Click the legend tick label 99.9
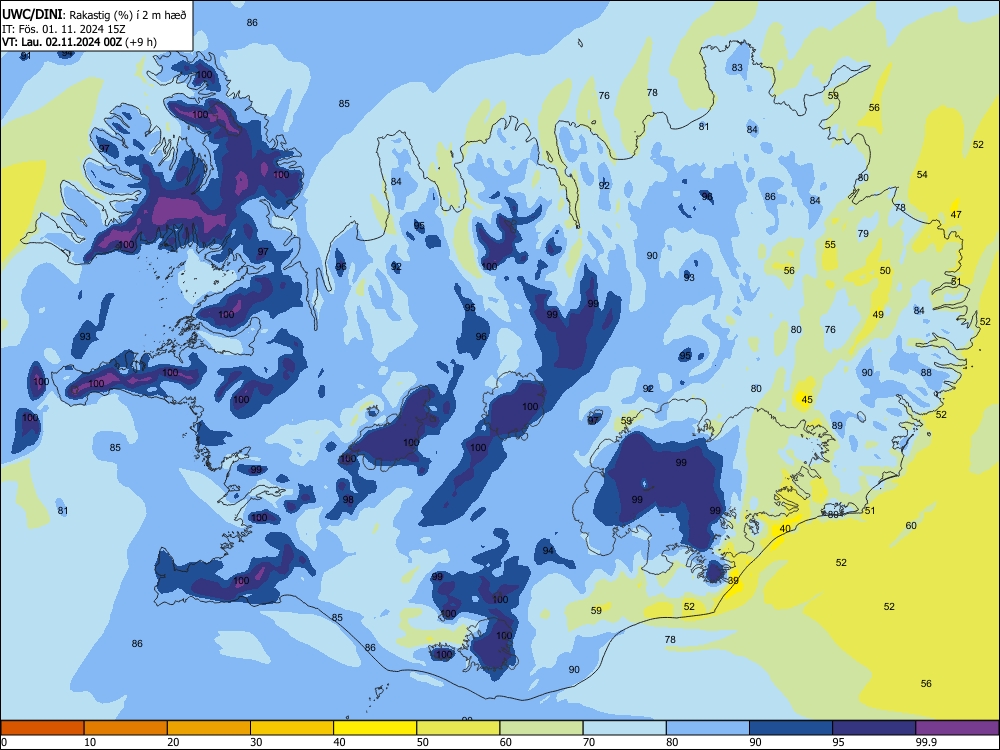The height and width of the screenshot is (750, 1000). 925,742
